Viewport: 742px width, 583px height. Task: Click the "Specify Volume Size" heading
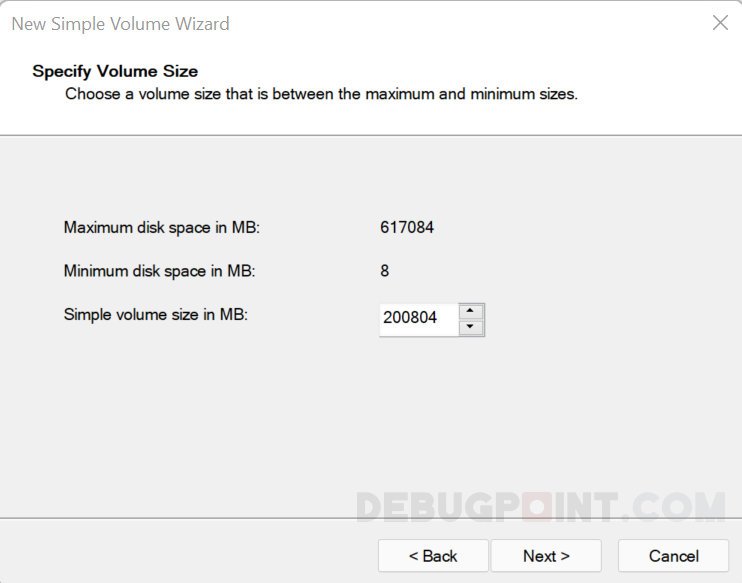[x=115, y=71]
